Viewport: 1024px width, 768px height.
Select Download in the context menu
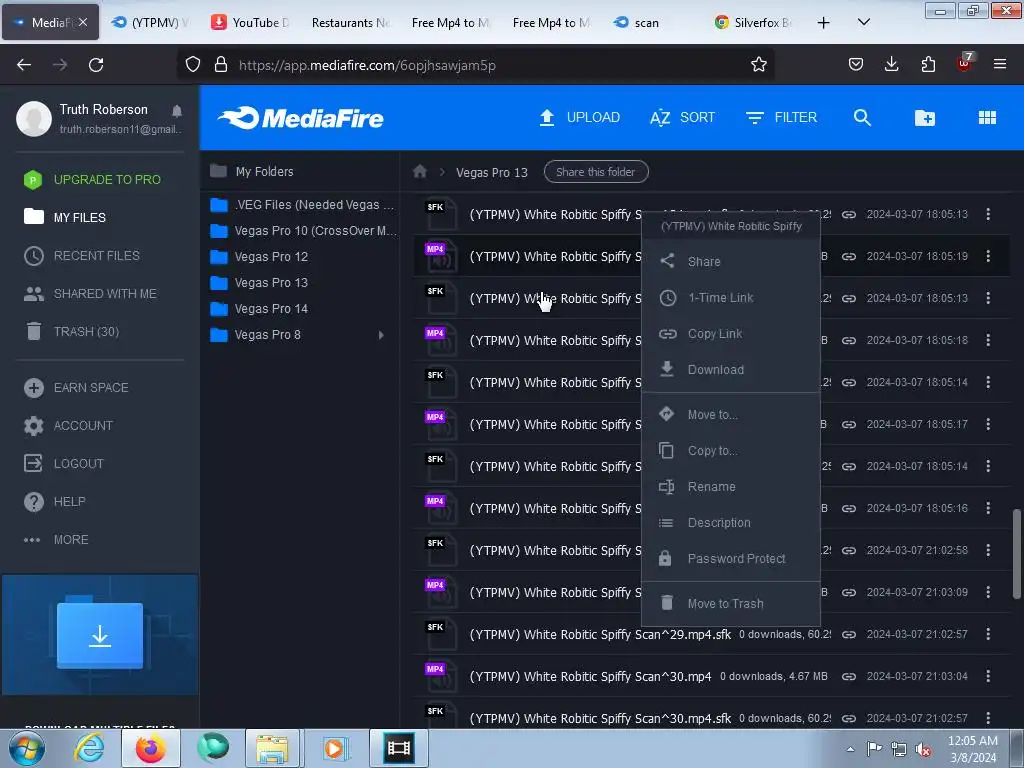pos(731,370)
